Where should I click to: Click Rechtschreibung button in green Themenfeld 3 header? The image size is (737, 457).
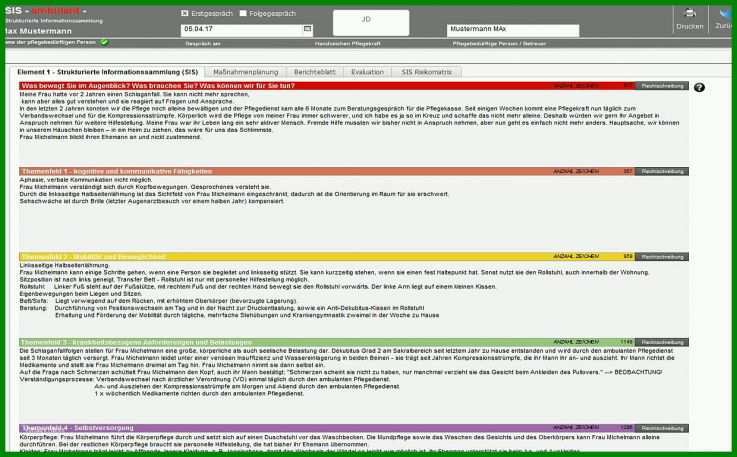click(x=662, y=342)
